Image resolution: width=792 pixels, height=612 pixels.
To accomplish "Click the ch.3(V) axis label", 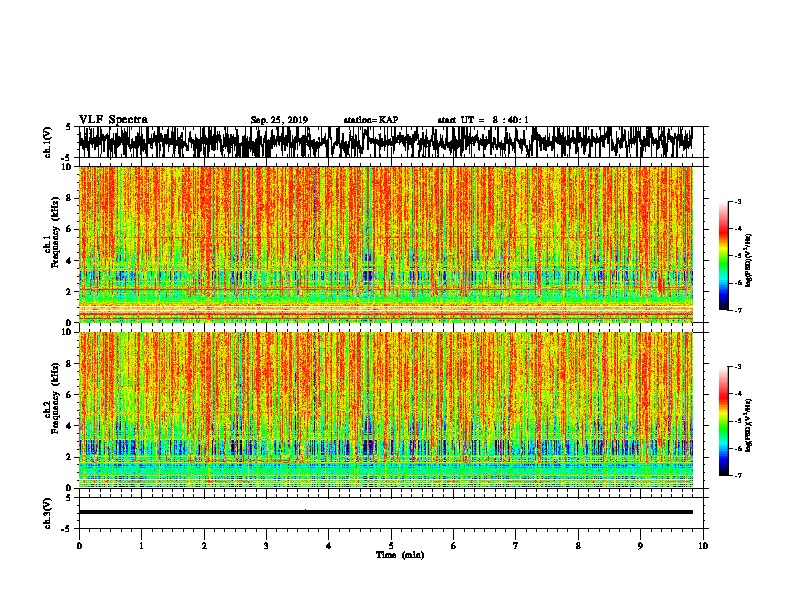I will 47,514.
